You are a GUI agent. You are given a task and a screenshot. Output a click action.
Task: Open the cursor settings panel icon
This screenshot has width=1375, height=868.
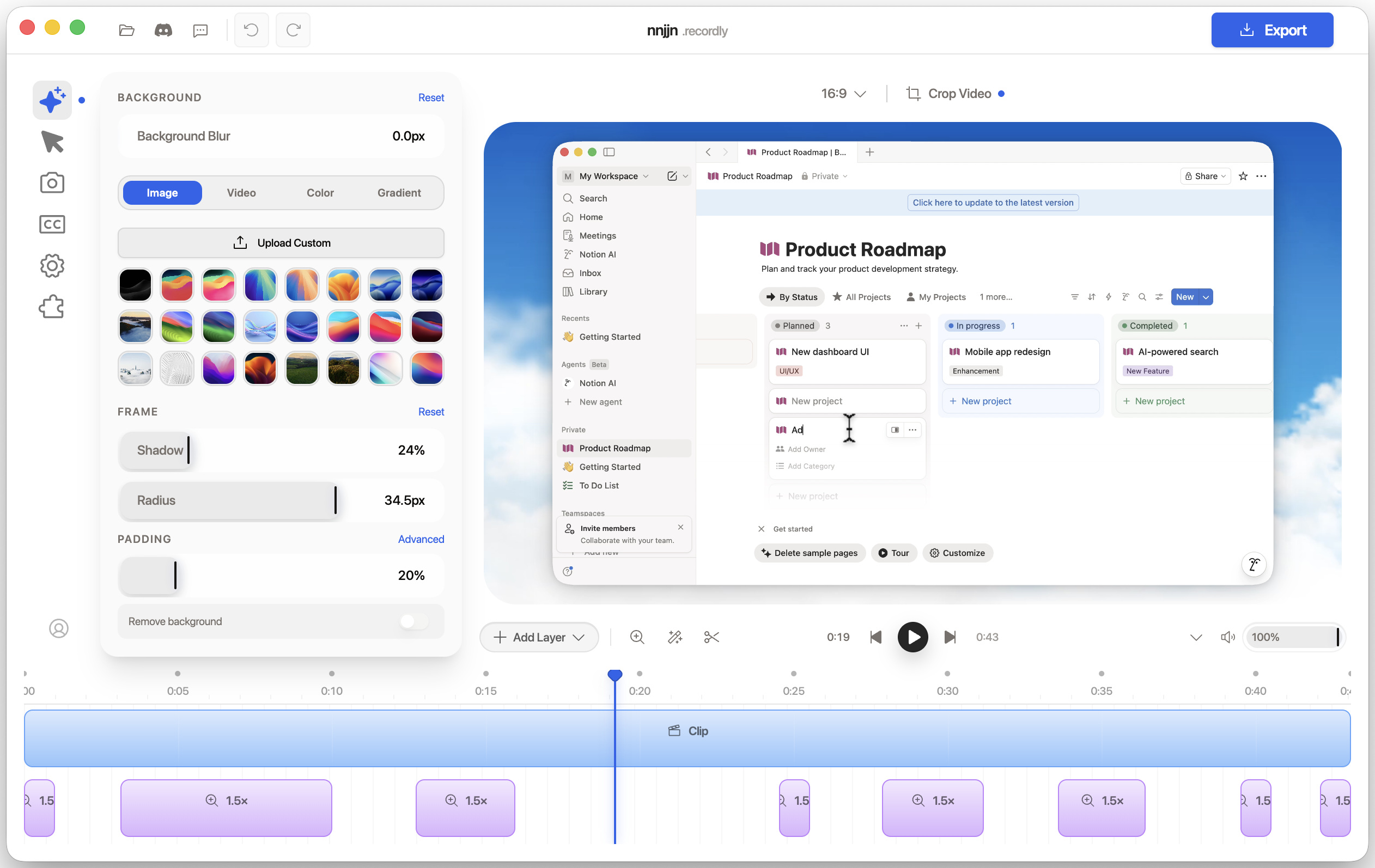click(x=52, y=142)
